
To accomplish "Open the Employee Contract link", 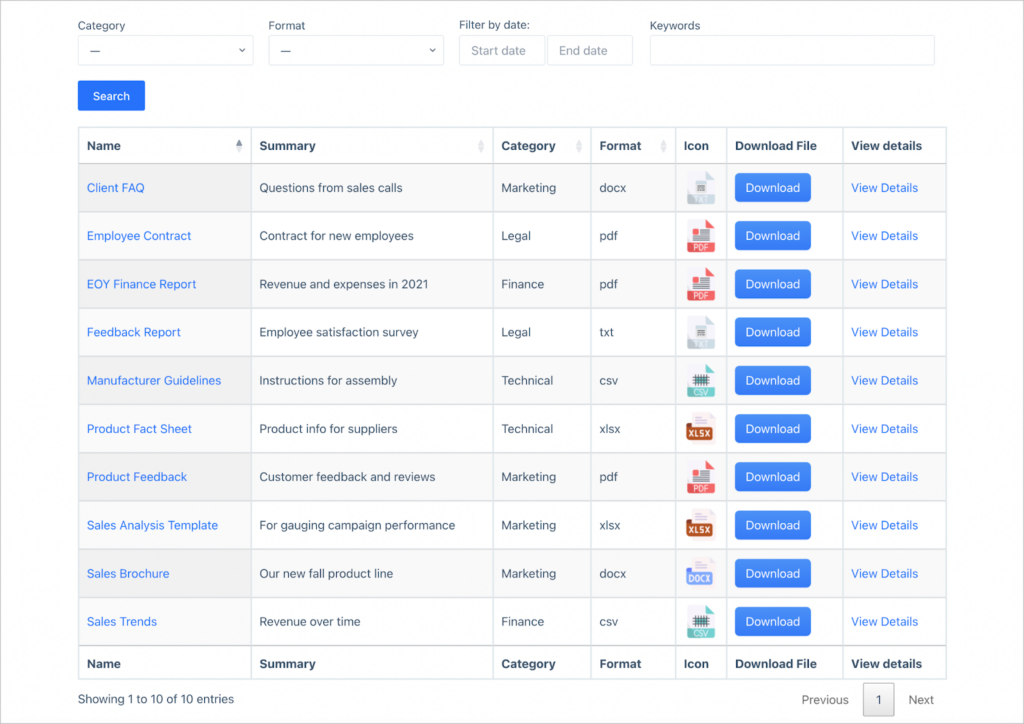I will pos(139,236).
